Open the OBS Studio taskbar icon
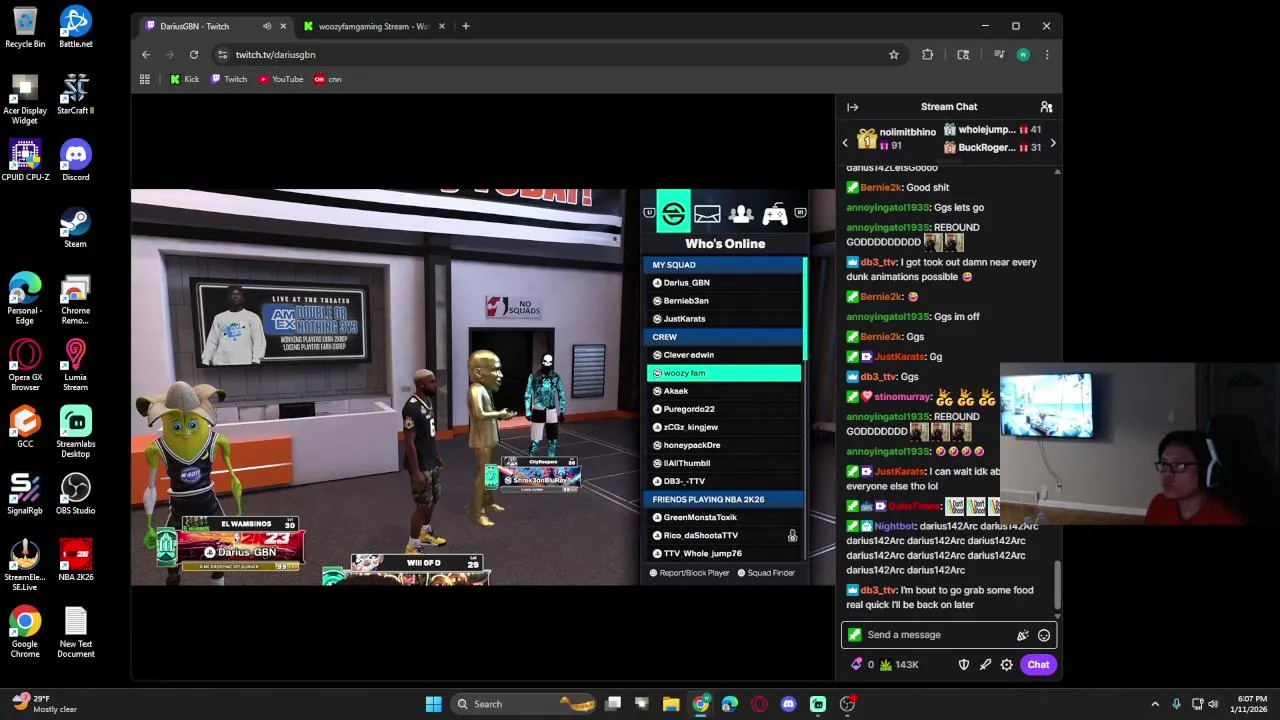The height and width of the screenshot is (720, 1280). pyautogui.click(x=847, y=704)
